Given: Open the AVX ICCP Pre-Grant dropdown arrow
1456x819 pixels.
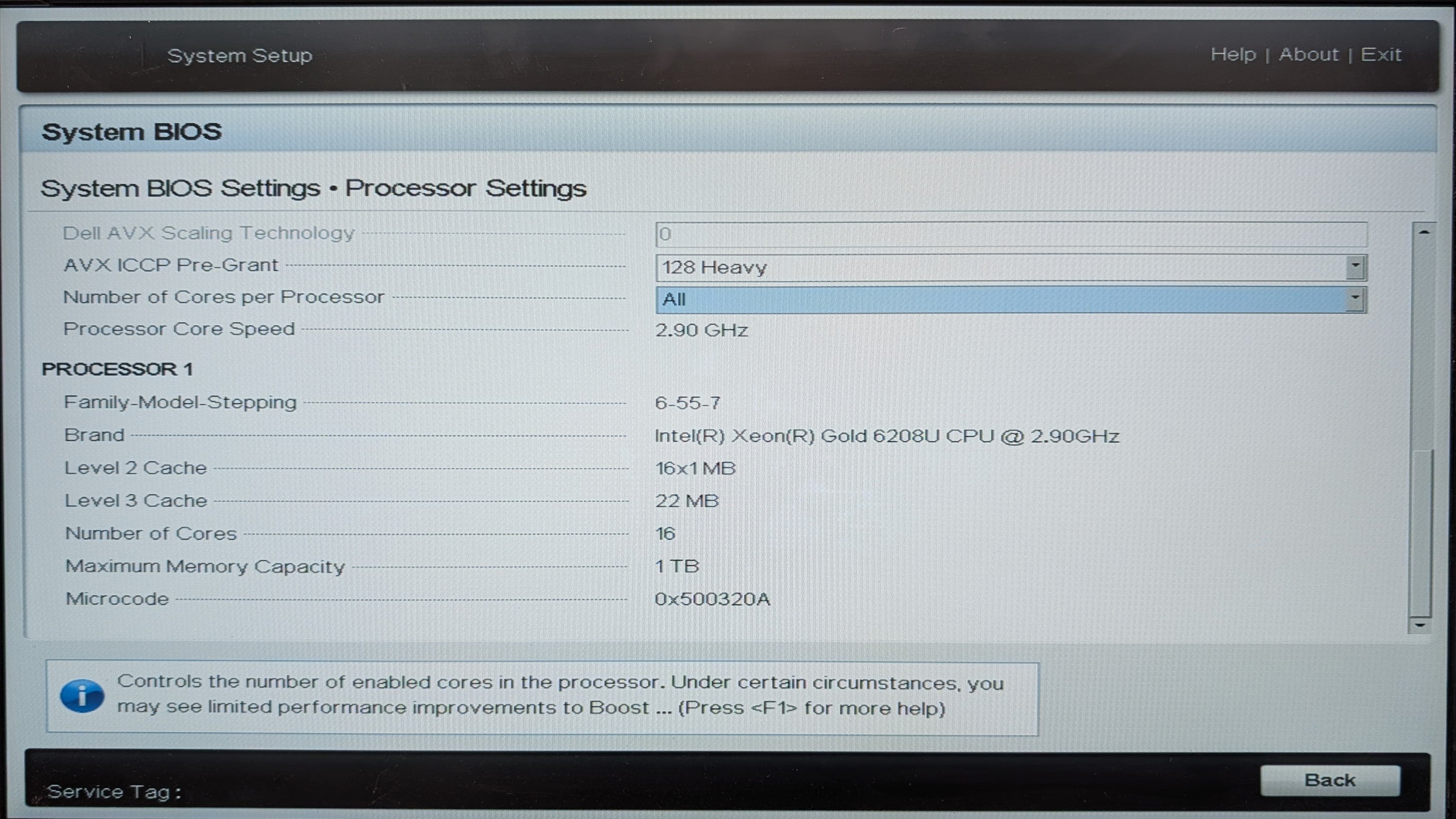Looking at the screenshot, I should pos(1355,267).
